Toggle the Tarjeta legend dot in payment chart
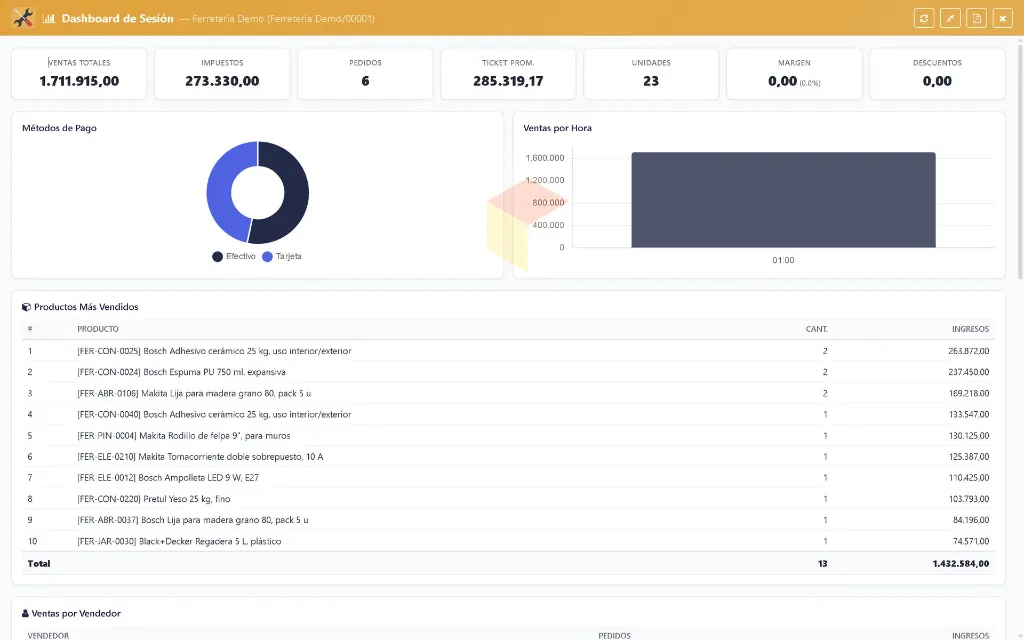This screenshot has height=640, width=1024. (267, 257)
